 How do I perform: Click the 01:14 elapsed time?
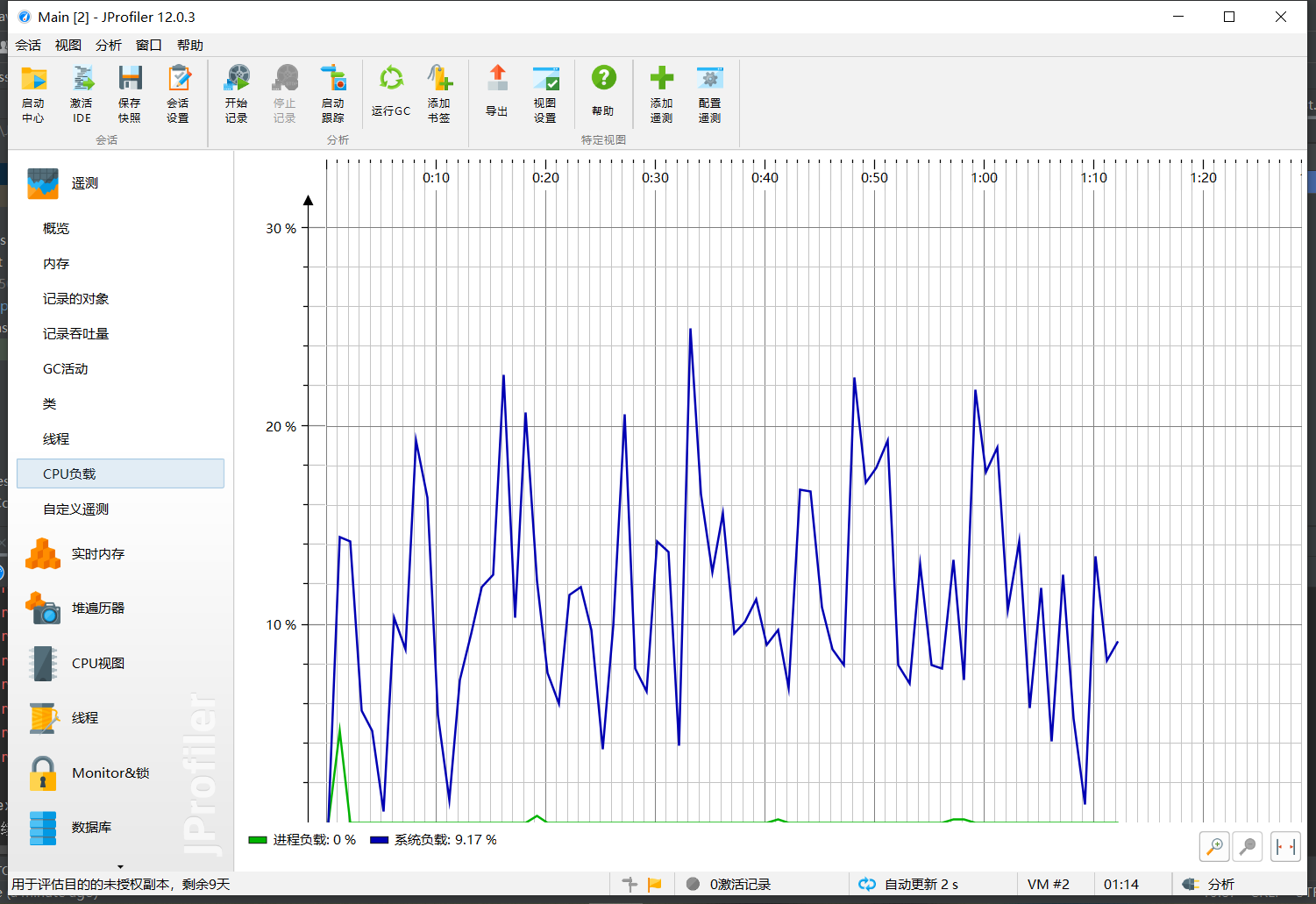coord(1121,885)
